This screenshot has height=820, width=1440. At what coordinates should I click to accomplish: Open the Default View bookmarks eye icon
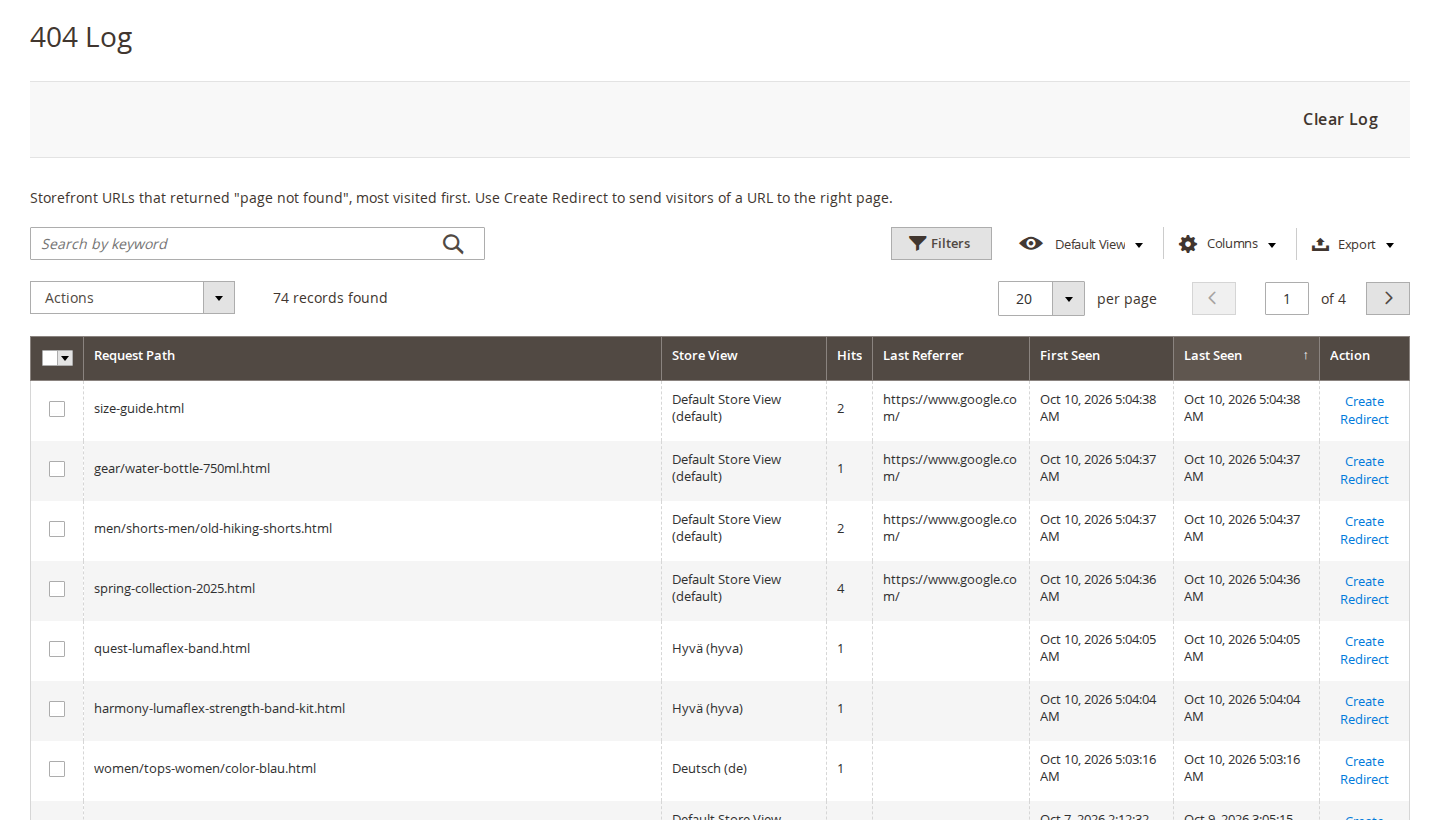[1031, 244]
